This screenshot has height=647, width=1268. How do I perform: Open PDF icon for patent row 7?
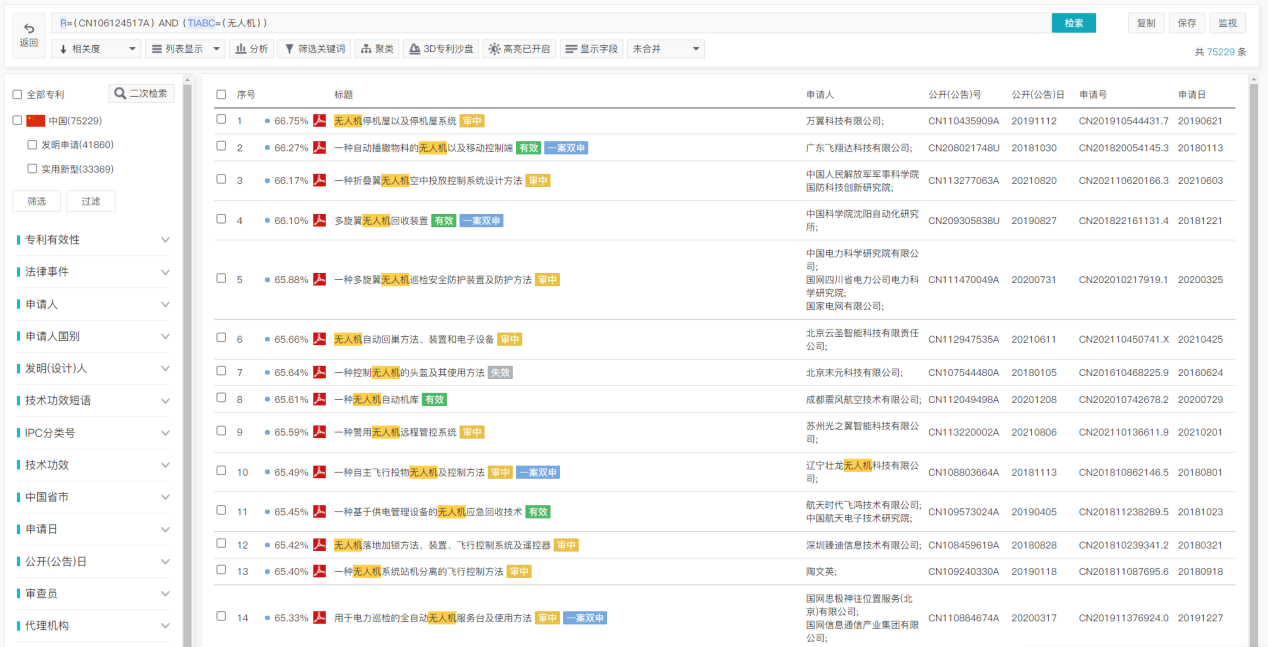click(320, 372)
